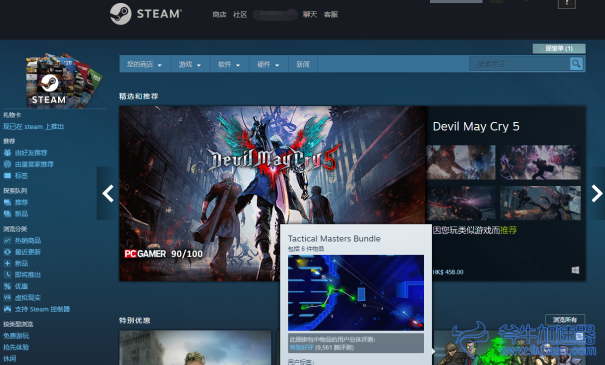Click the 标签 tags icon

tap(7, 176)
